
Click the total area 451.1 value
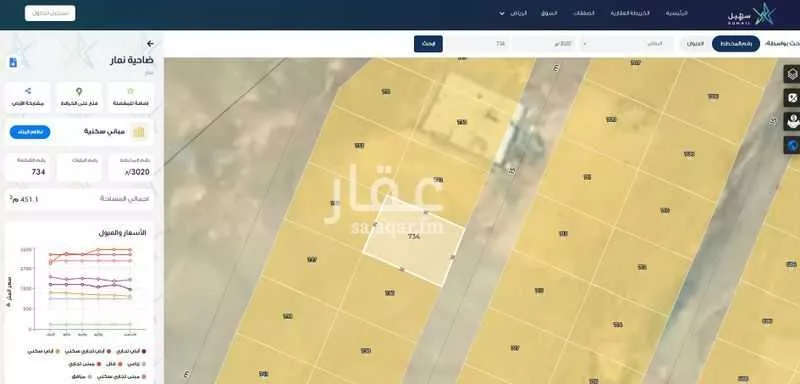23,199
